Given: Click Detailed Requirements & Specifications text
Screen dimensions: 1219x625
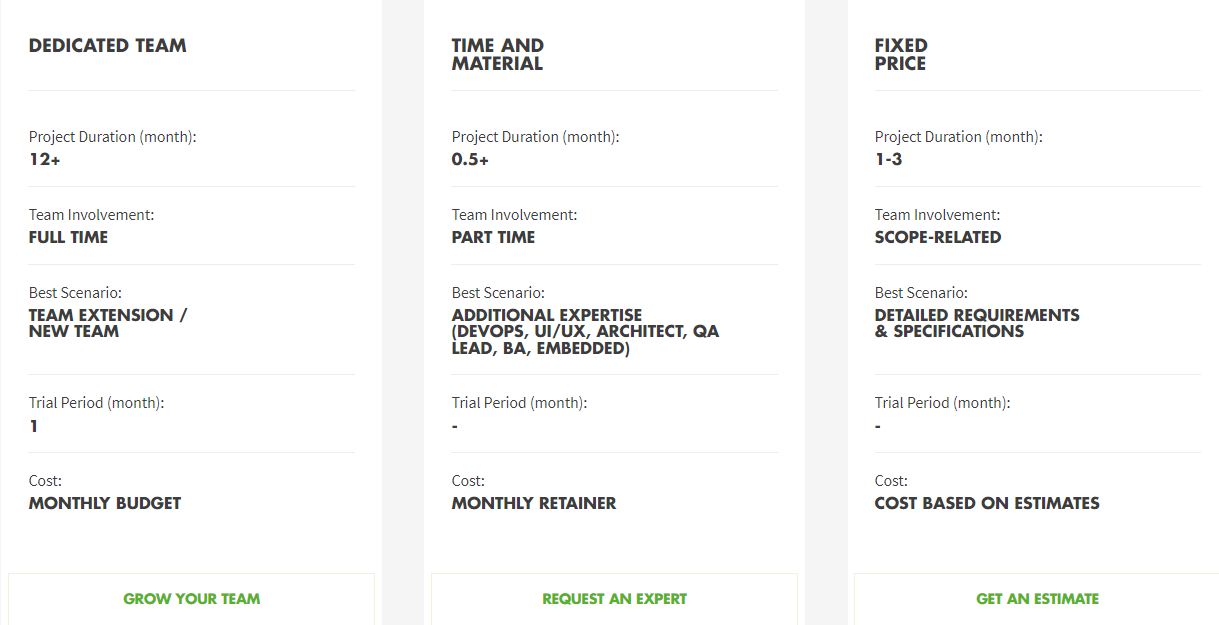Looking at the screenshot, I should 976,323.
